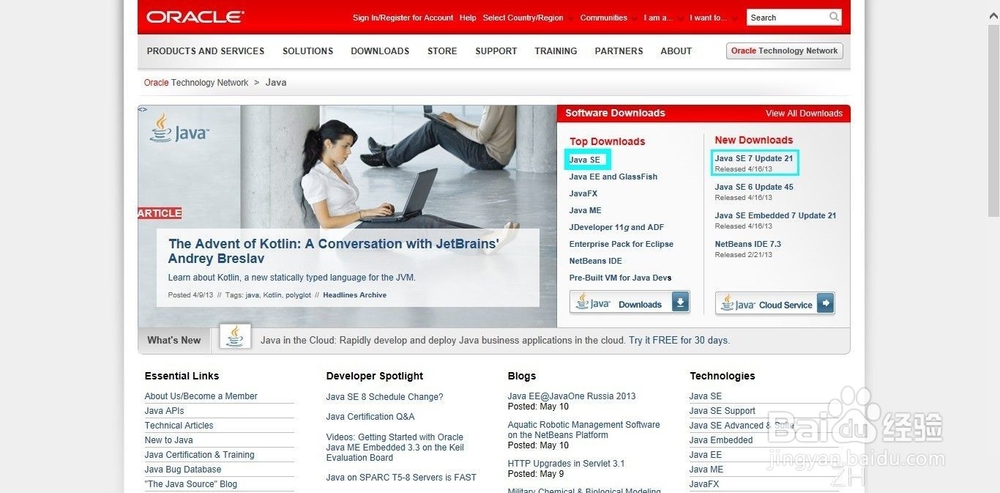This screenshot has width=1000, height=493.
Task: Click the Oracle logo
Action: tap(195, 17)
